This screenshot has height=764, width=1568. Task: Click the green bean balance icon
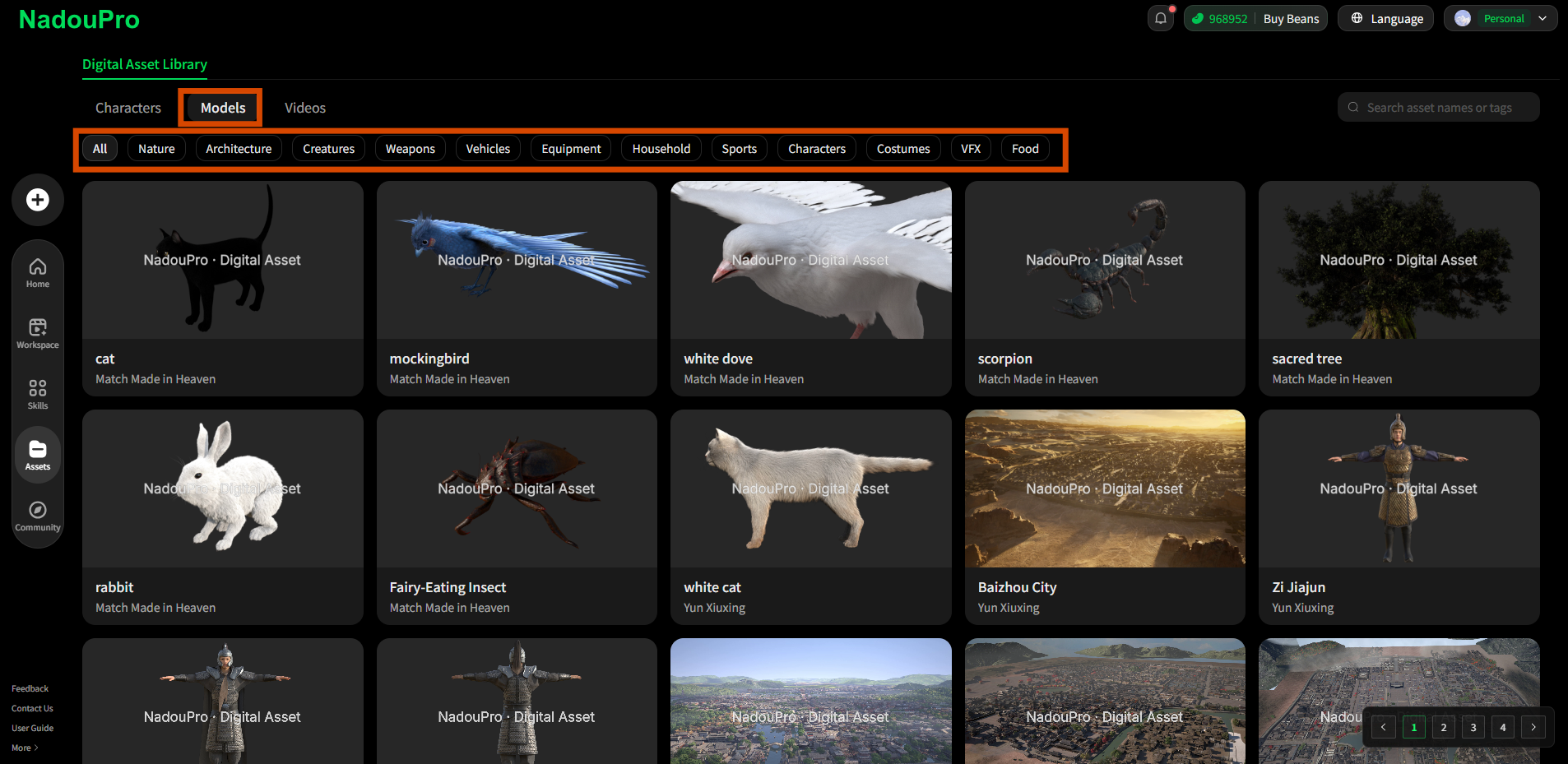pos(1198,19)
